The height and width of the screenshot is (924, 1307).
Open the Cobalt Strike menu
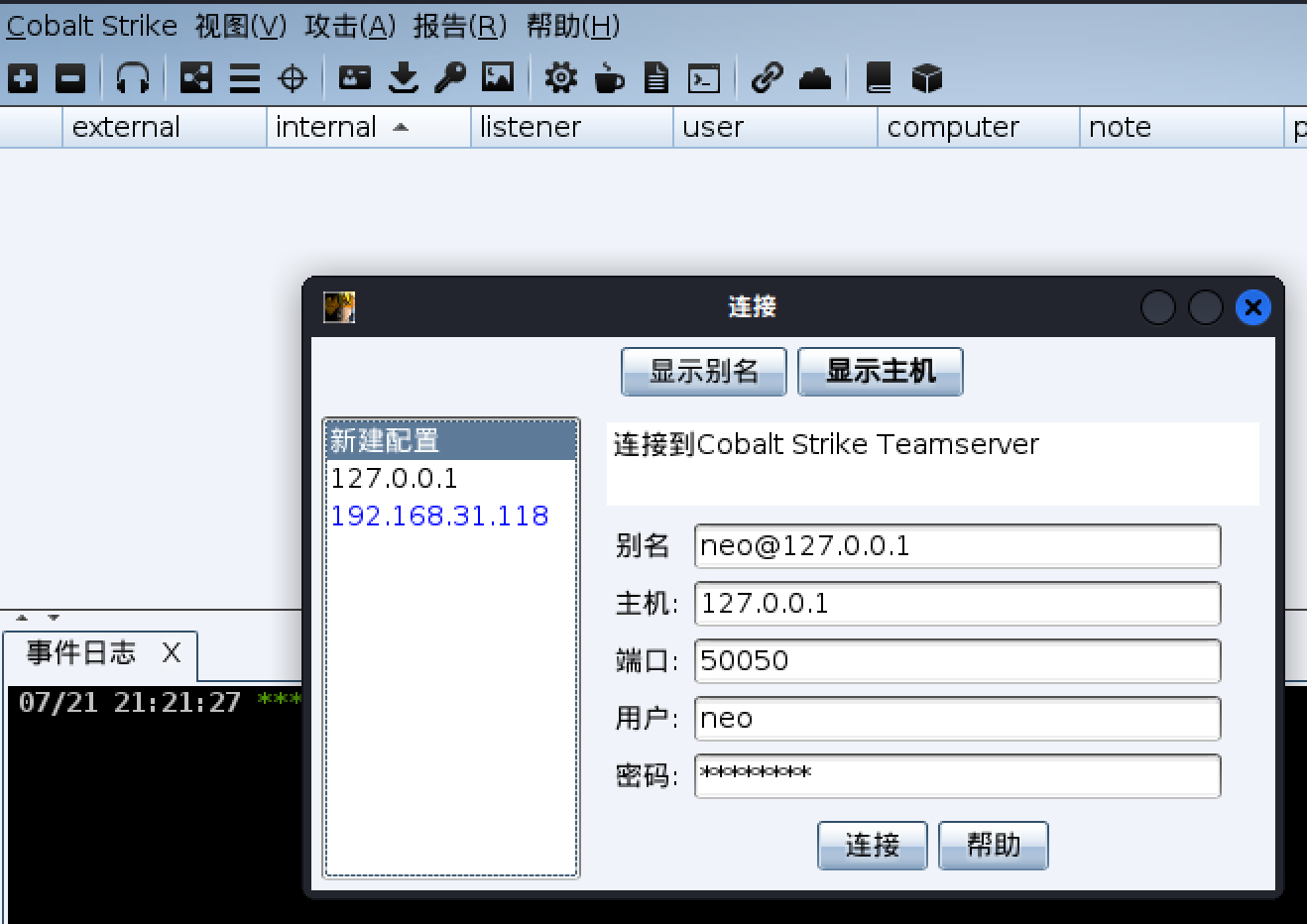click(x=91, y=26)
